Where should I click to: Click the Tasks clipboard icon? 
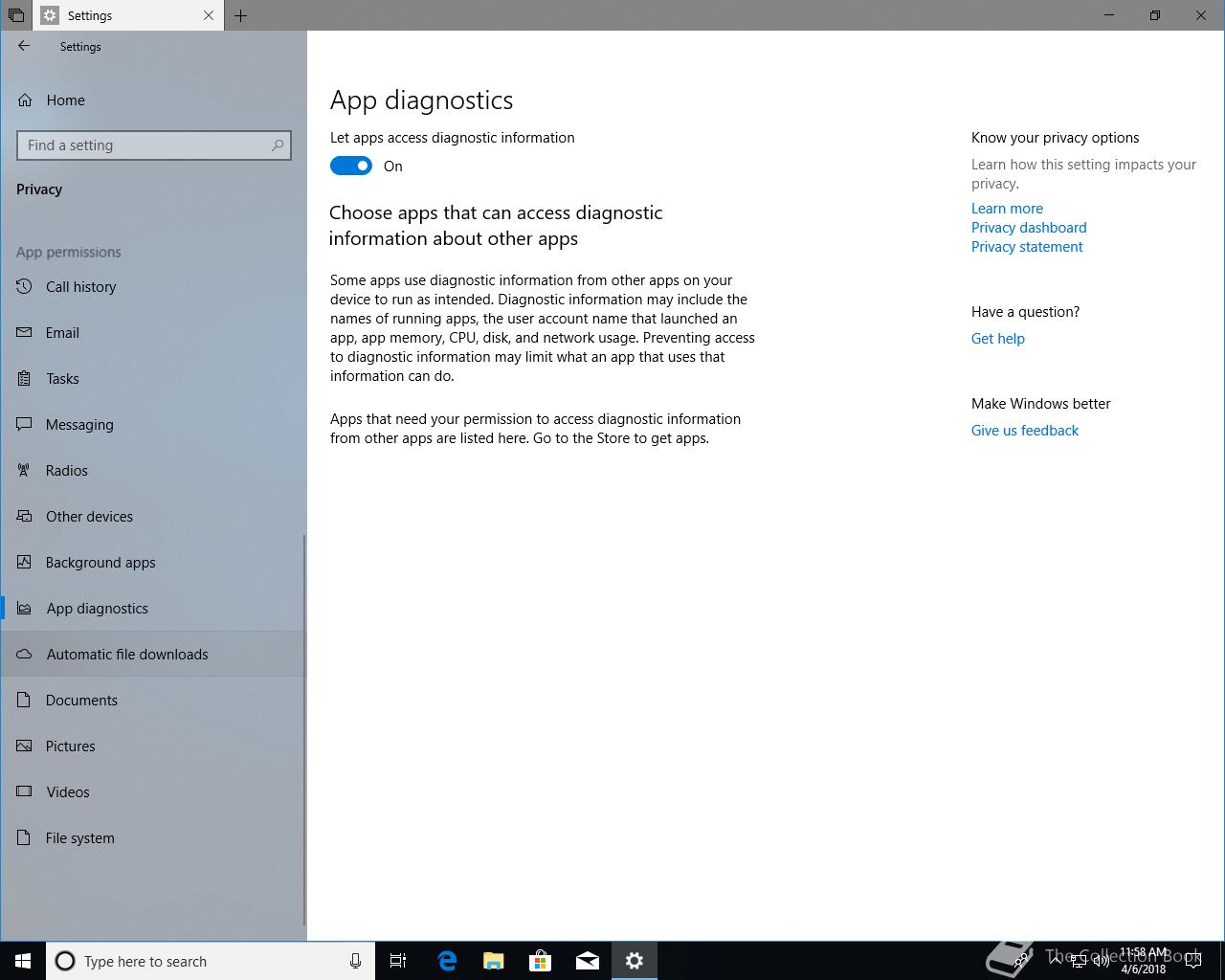(x=25, y=378)
